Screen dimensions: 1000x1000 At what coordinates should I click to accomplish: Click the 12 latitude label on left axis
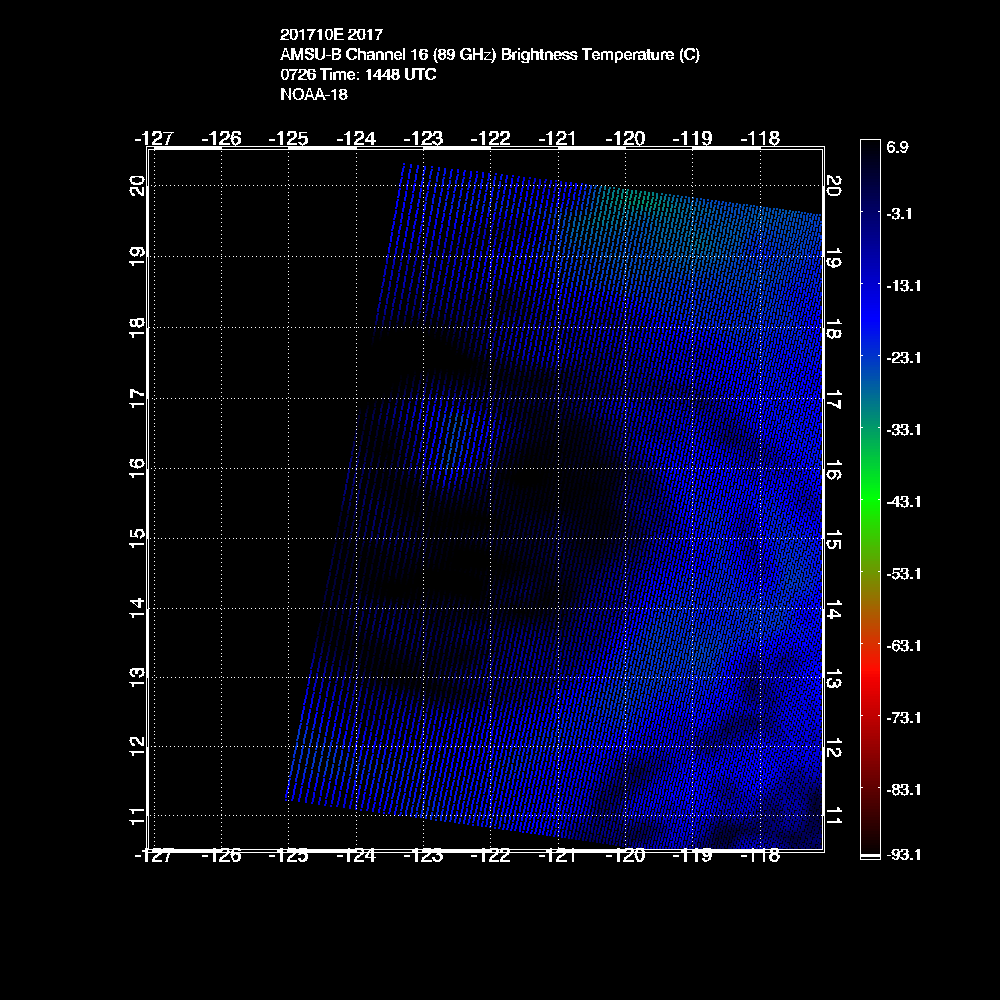point(137,746)
